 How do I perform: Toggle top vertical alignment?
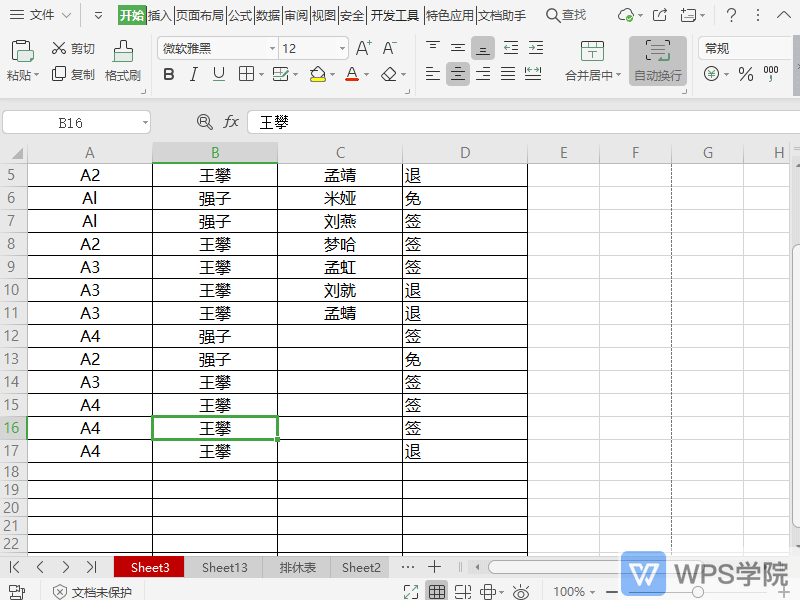(x=433, y=45)
